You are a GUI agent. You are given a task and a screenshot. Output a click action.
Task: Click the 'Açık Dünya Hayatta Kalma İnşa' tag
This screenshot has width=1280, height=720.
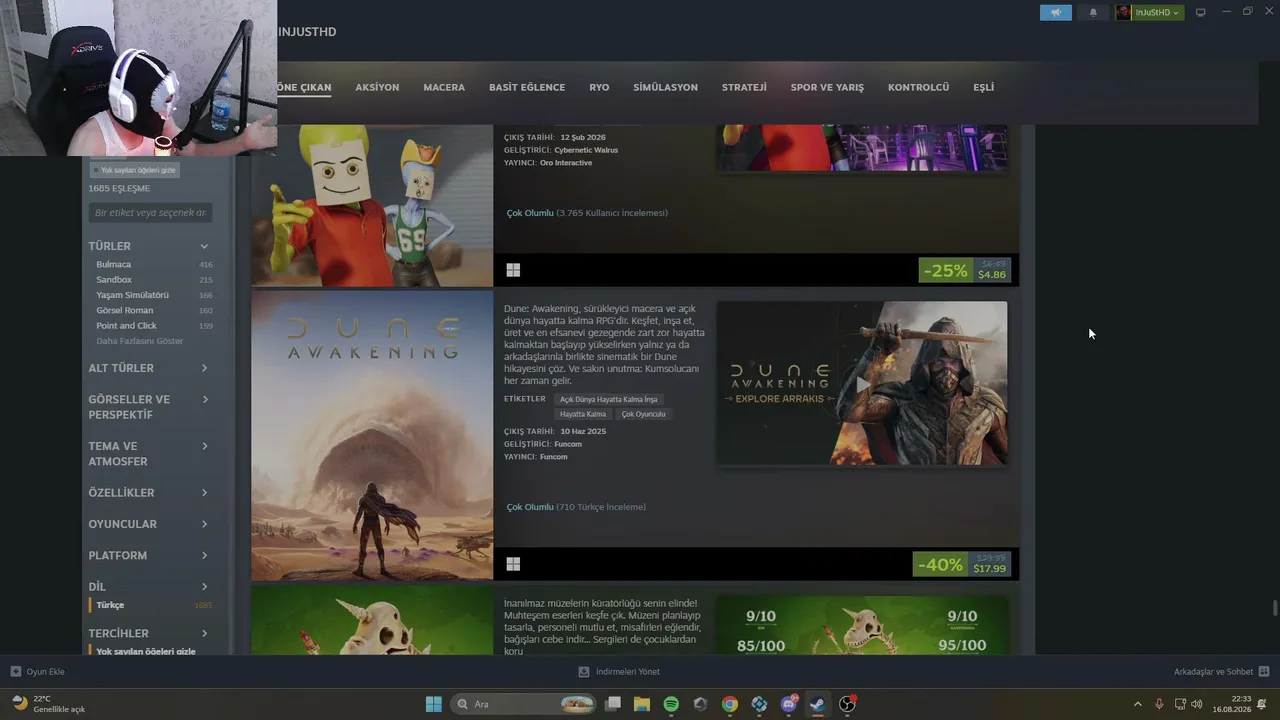(x=609, y=399)
